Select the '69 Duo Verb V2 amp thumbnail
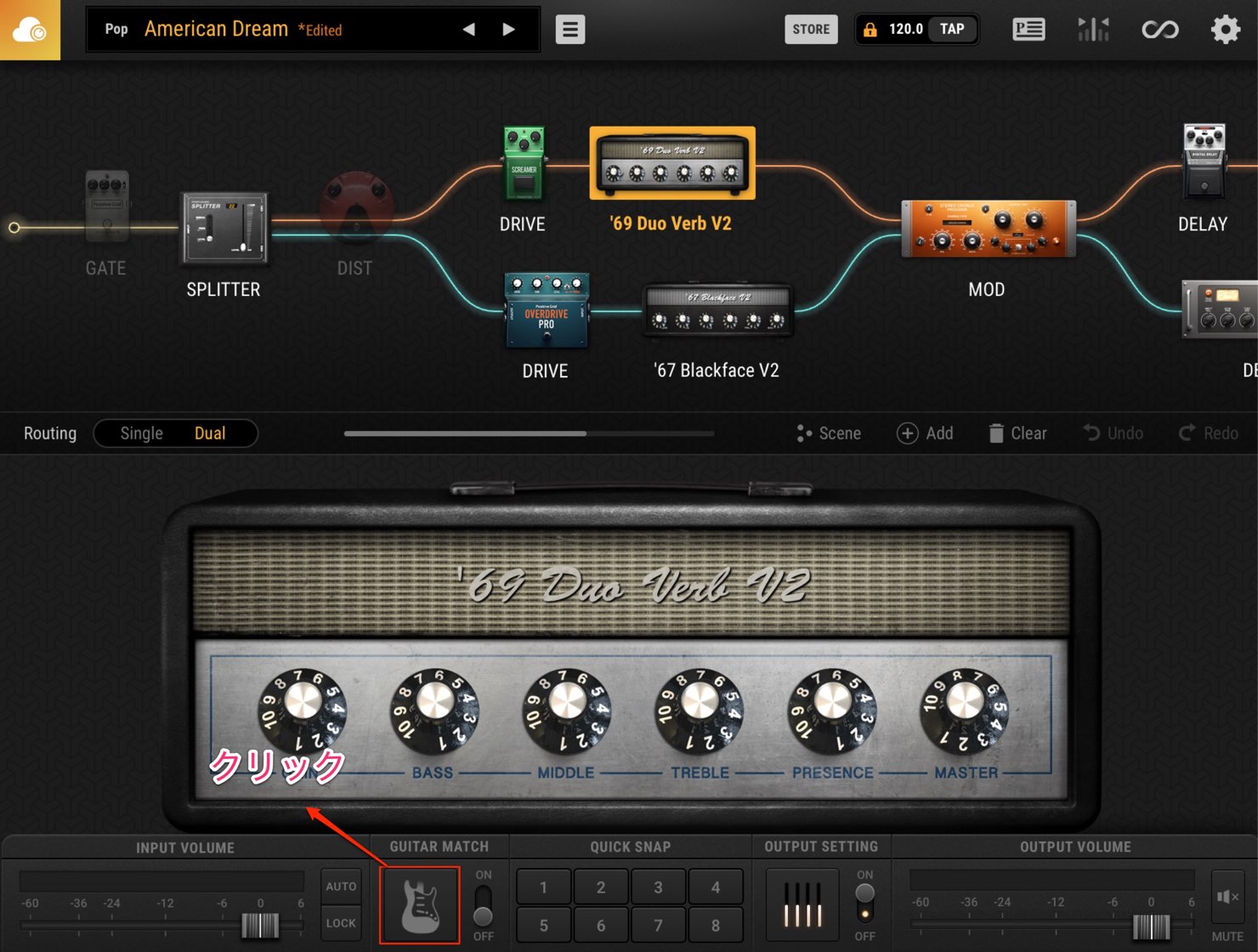The height and width of the screenshot is (952, 1258). point(672,162)
